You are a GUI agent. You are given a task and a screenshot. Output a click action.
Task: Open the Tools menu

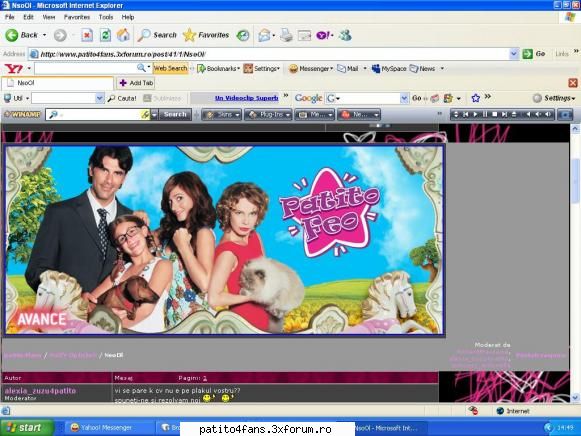pyautogui.click(x=106, y=17)
